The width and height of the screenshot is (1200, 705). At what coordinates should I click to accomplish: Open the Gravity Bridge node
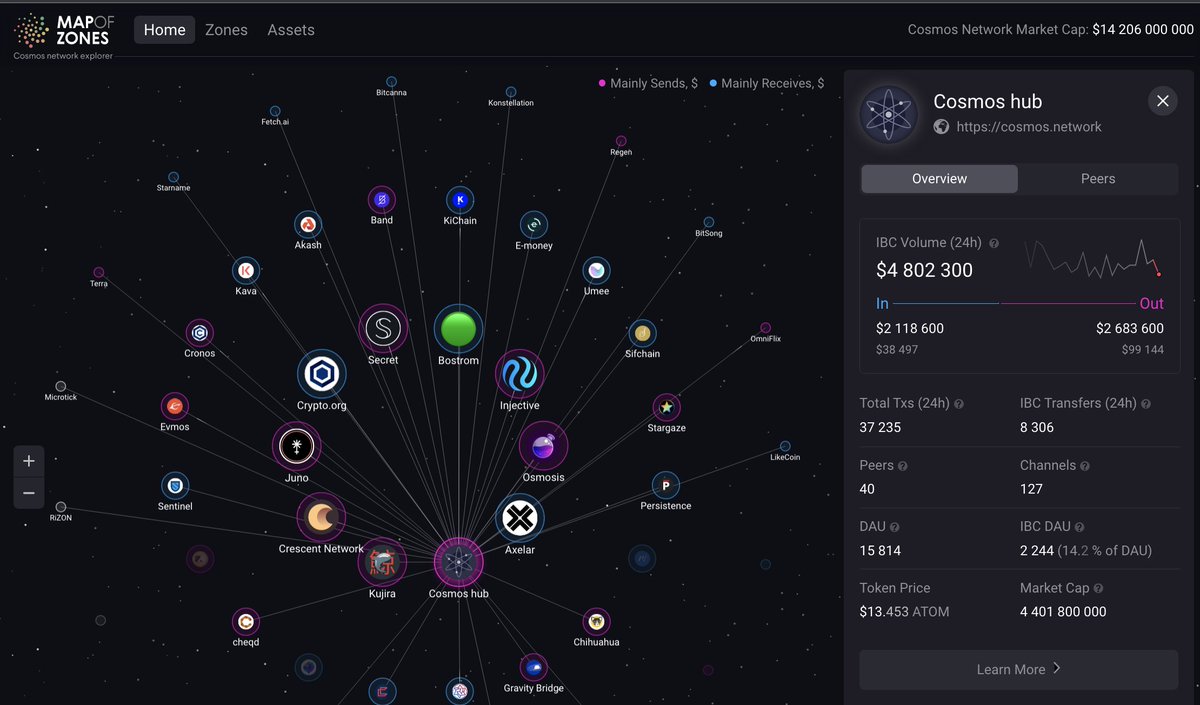533,668
